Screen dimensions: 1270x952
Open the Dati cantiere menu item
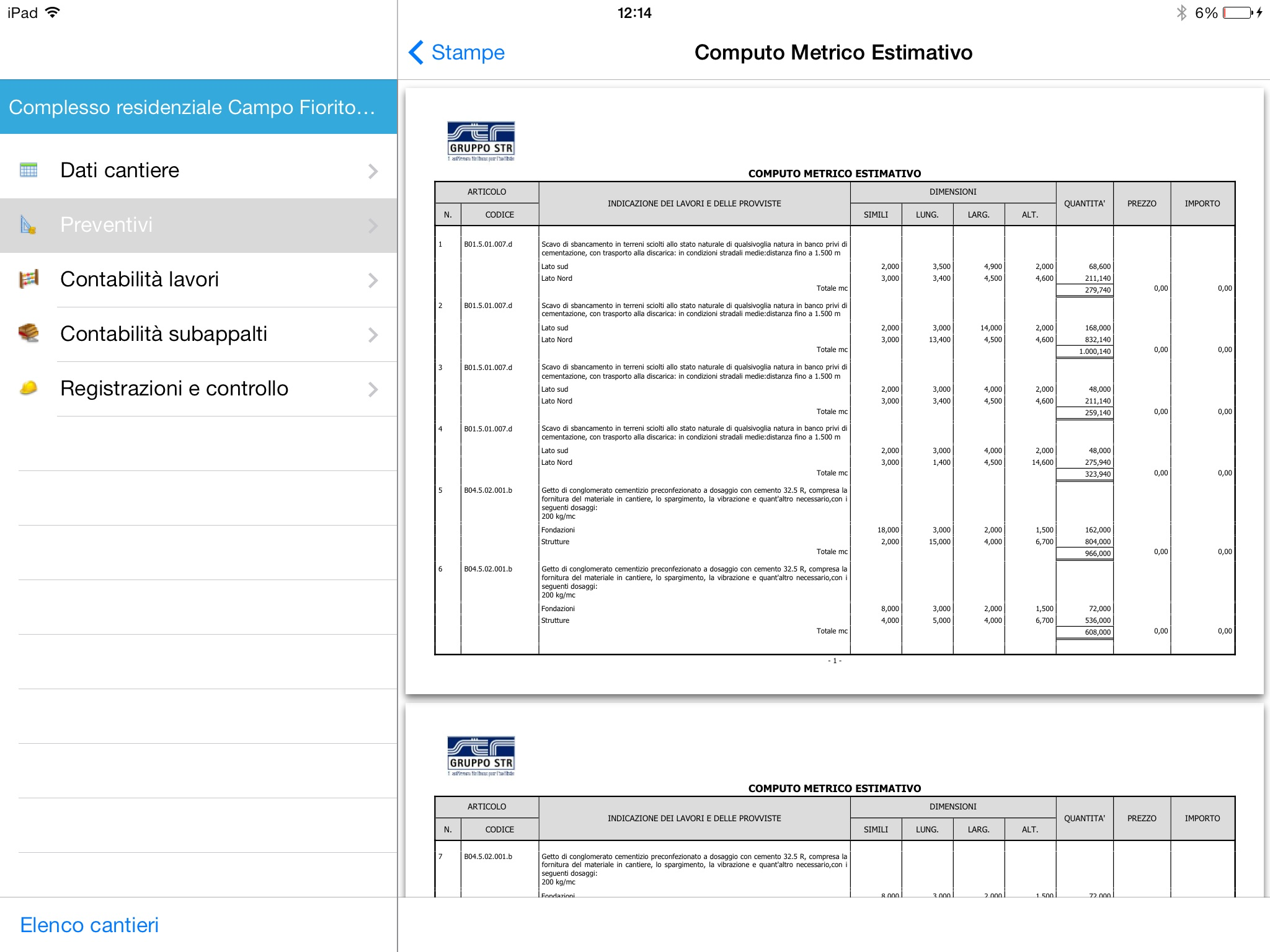(198, 170)
